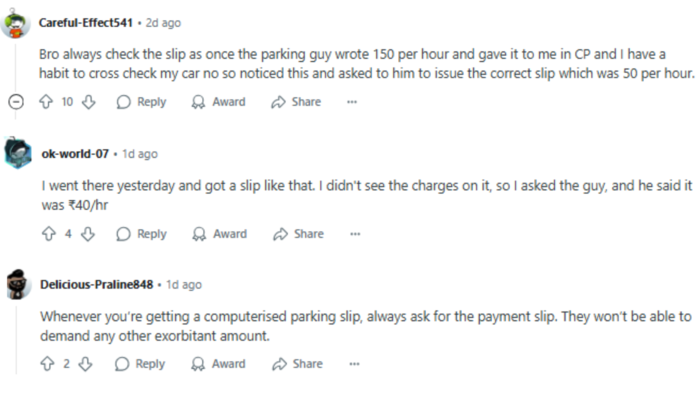Visit Delicious-Praline848's profile link
The width and height of the screenshot is (700, 394).
pyautogui.click(x=96, y=284)
